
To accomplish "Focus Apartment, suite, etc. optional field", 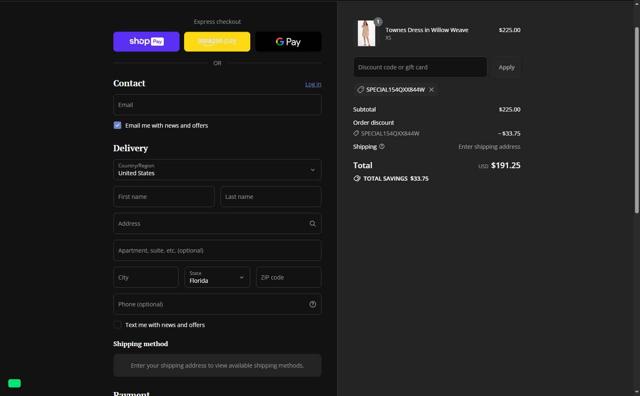I will pos(217,251).
